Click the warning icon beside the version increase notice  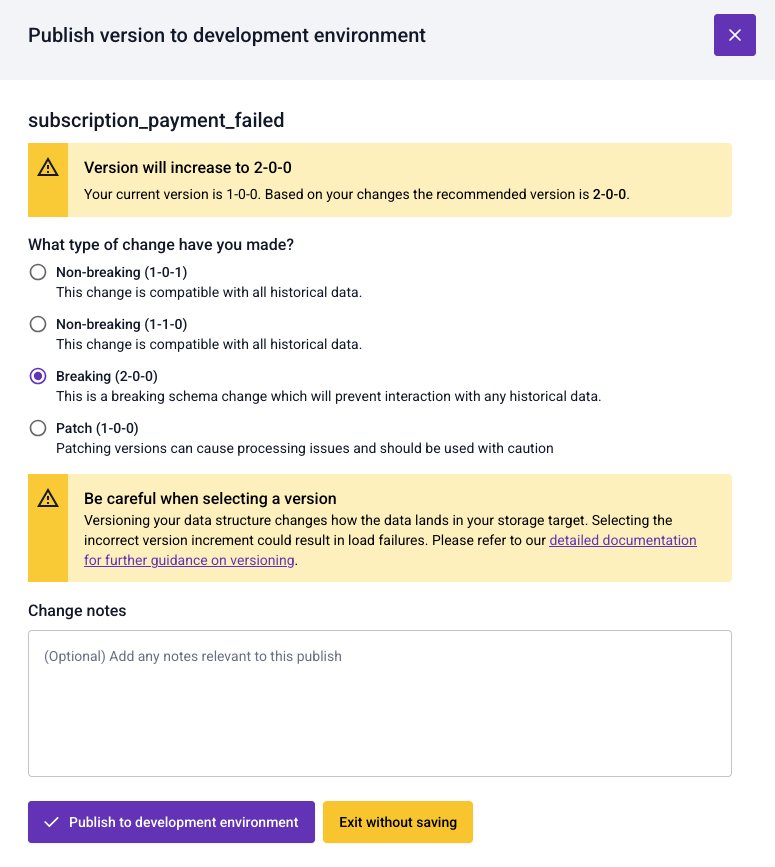(48, 168)
